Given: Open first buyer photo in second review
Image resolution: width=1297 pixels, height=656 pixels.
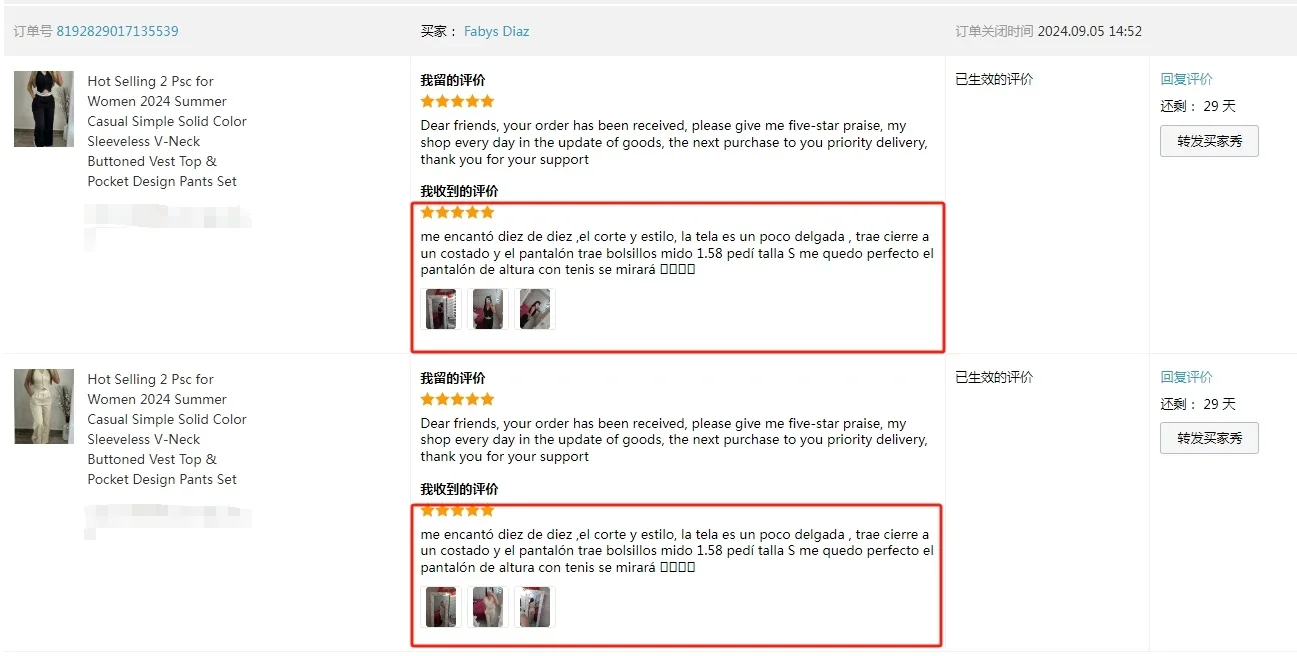Looking at the screenshot, I should (x=441, y=607).
